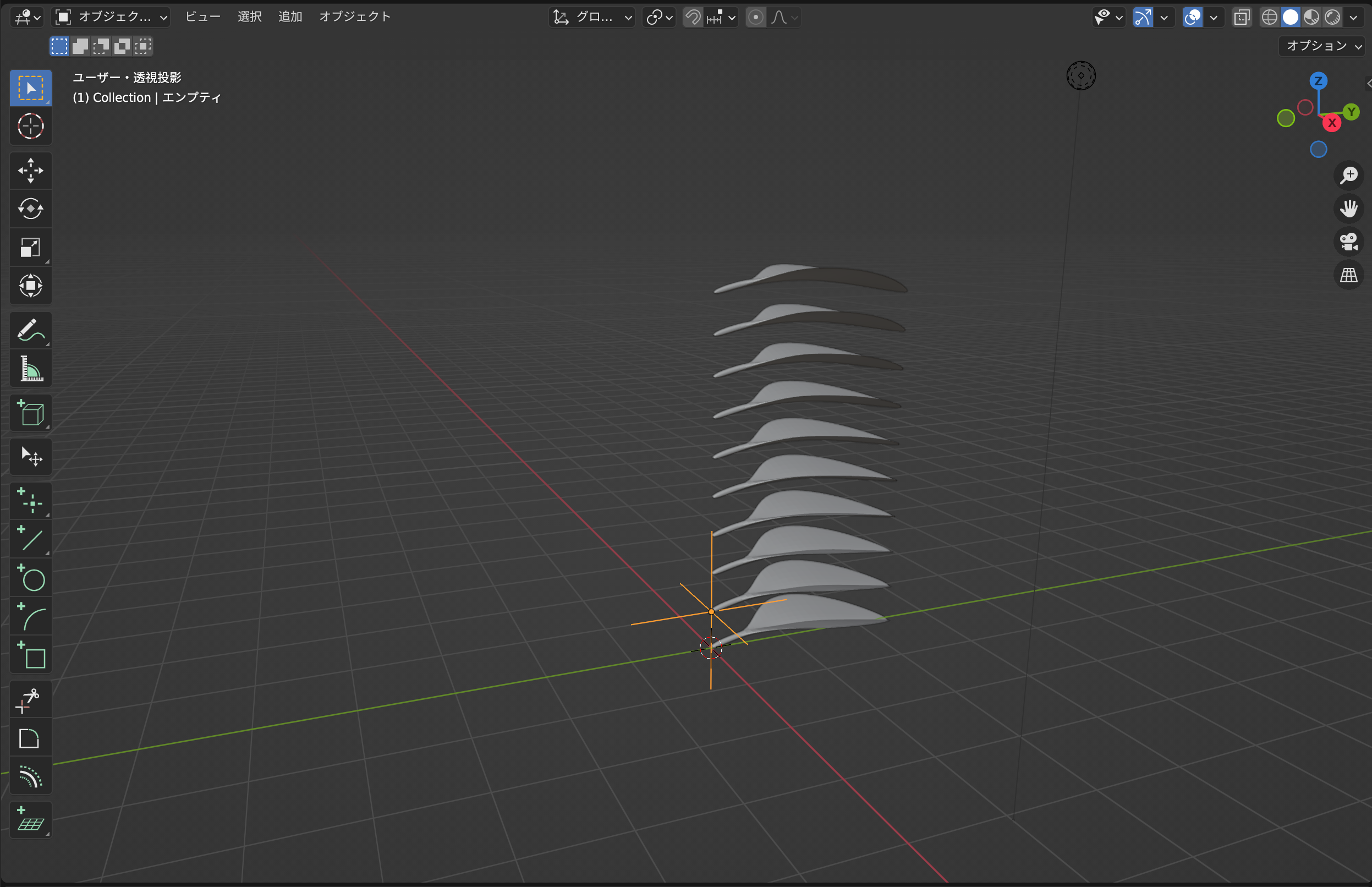The width and height of the screenshot is (1372, 887).
Task: Select the Scale tool
Action: pyautogui.click(x=30, y=247)
